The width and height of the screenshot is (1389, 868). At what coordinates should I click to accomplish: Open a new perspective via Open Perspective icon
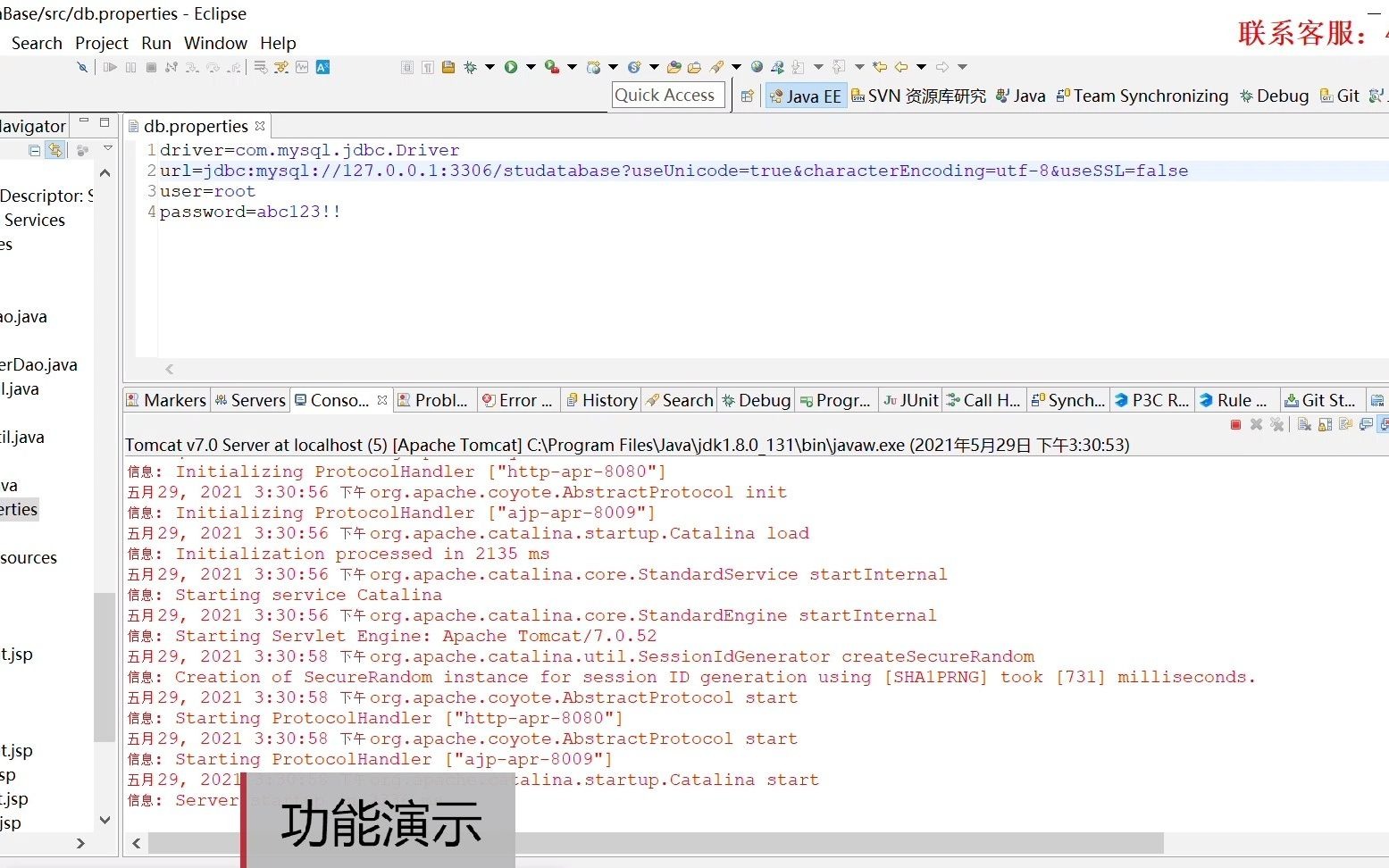[748, 96]
